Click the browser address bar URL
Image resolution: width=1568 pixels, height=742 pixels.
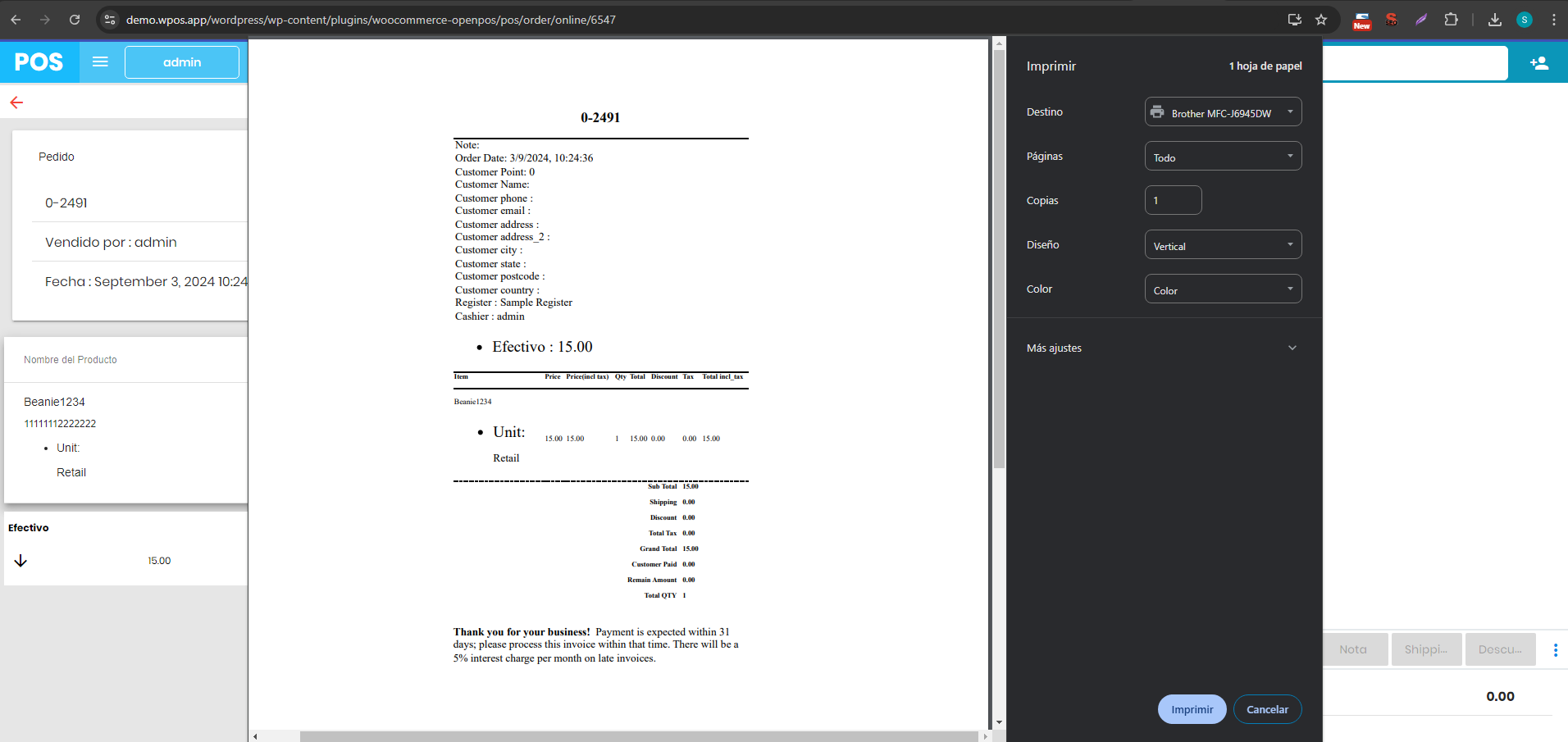[x=371, y=20]
